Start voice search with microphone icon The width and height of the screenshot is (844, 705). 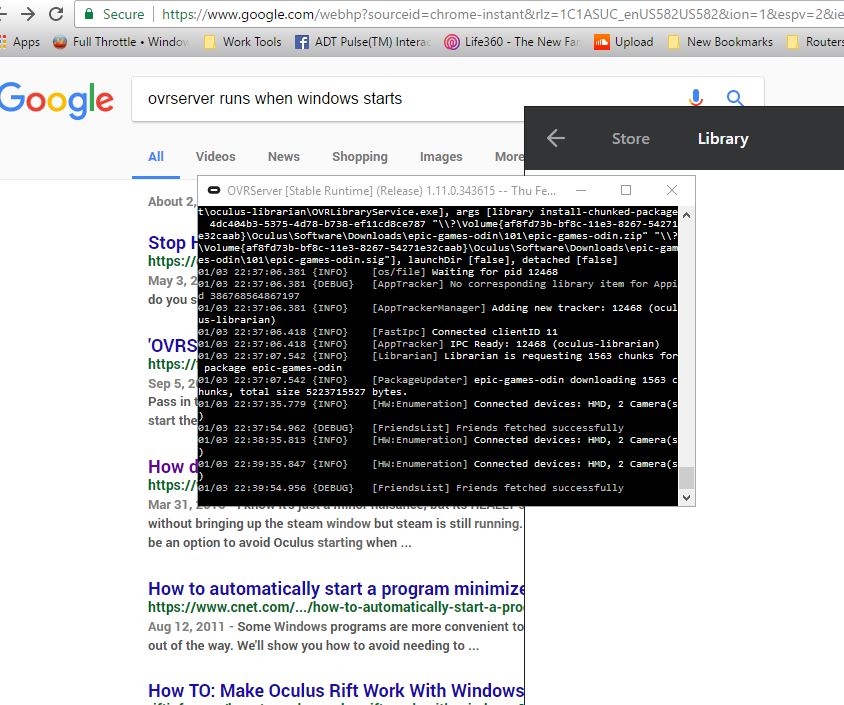coord(696,97)
